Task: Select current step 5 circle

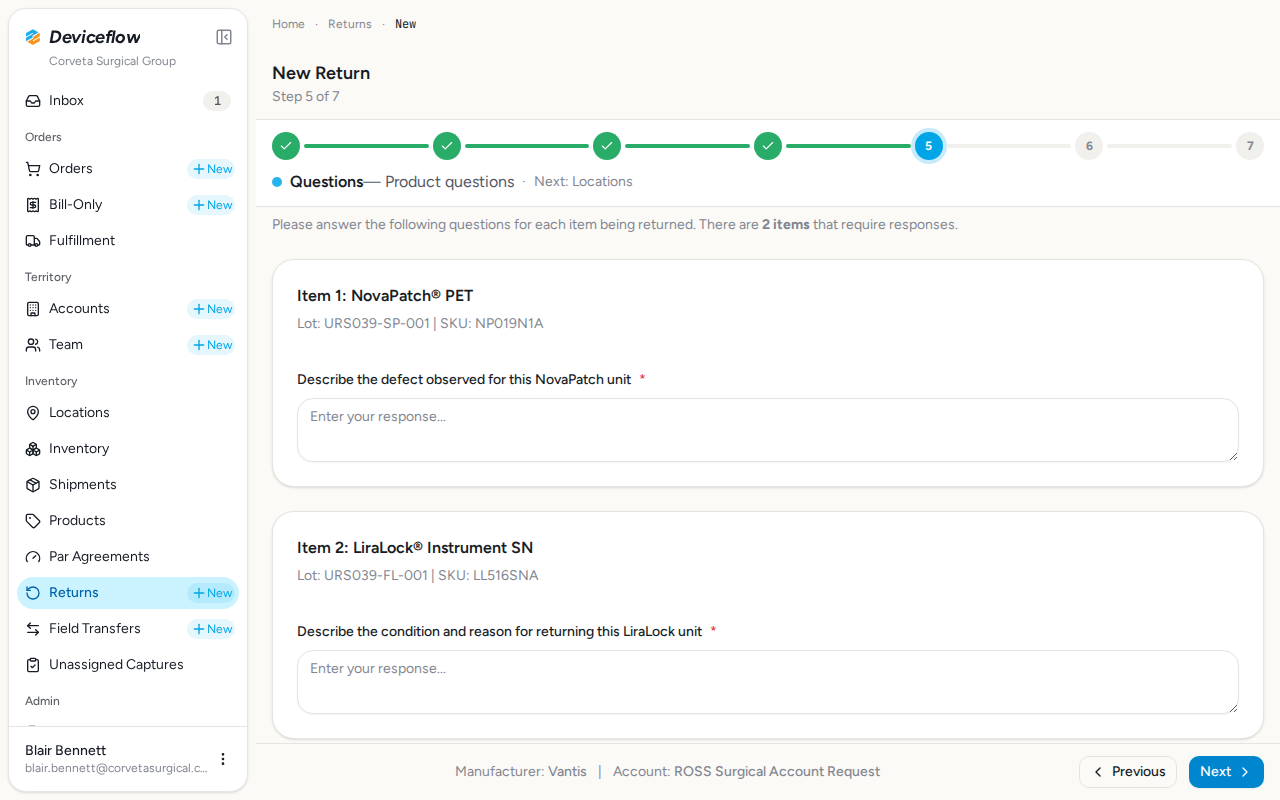Action: (x=928, y=146)
